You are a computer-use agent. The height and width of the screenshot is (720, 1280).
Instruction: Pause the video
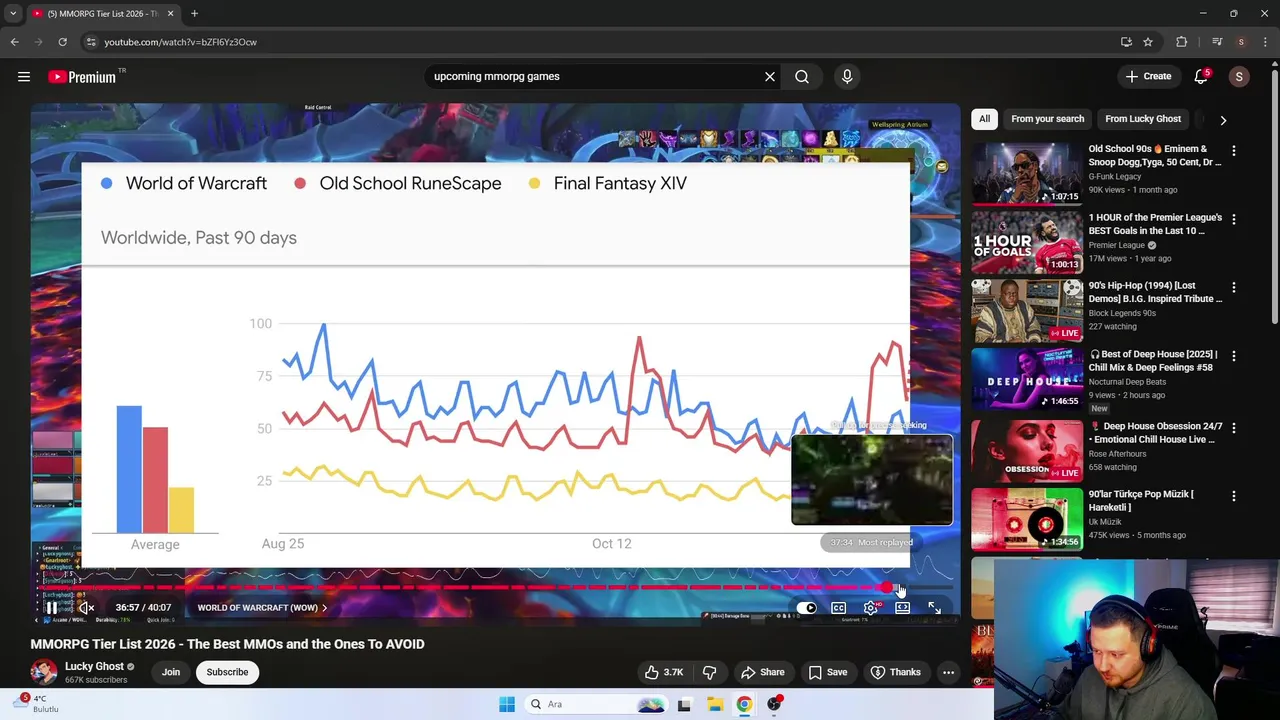pyautogui.click(x=52, y=607)
